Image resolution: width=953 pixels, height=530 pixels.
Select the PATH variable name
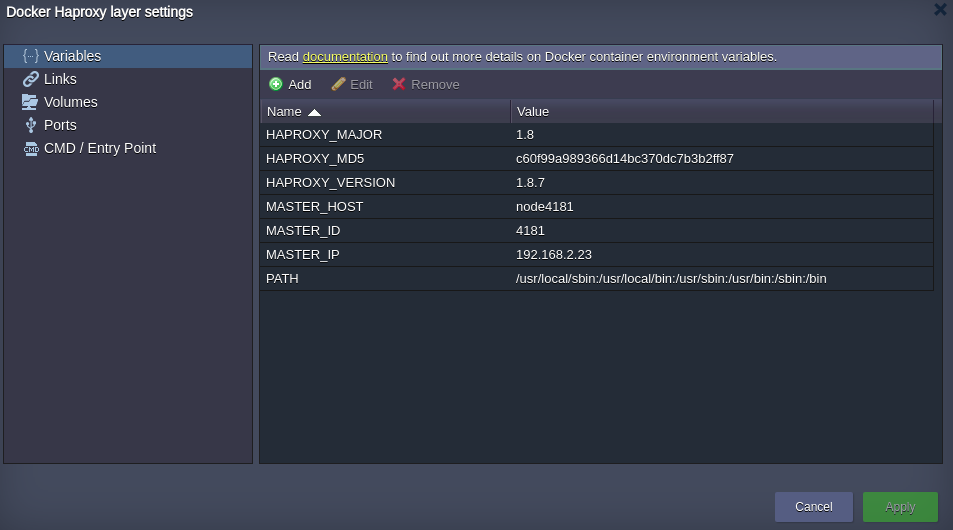(282, 278)
